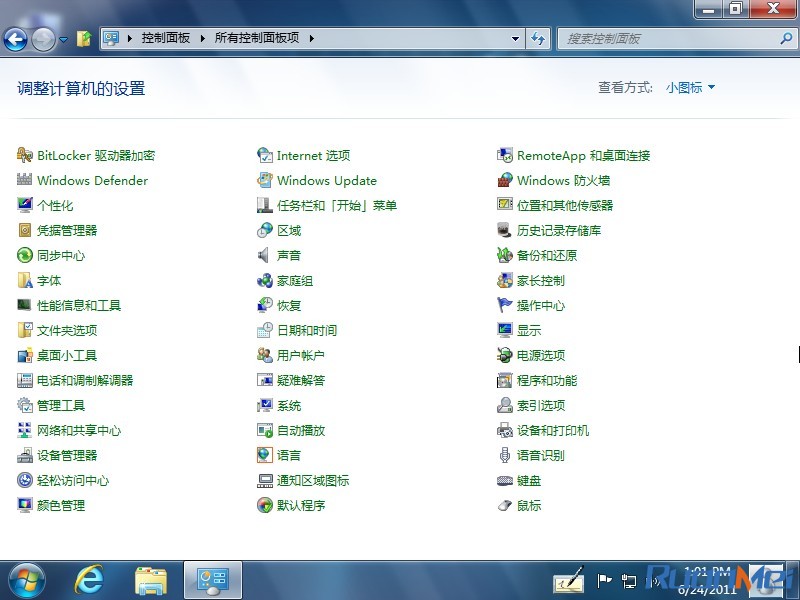Viewport: 800px width, 600px height.
Task: Open the 管理工具 icon
Action: (x=24, y=405)
